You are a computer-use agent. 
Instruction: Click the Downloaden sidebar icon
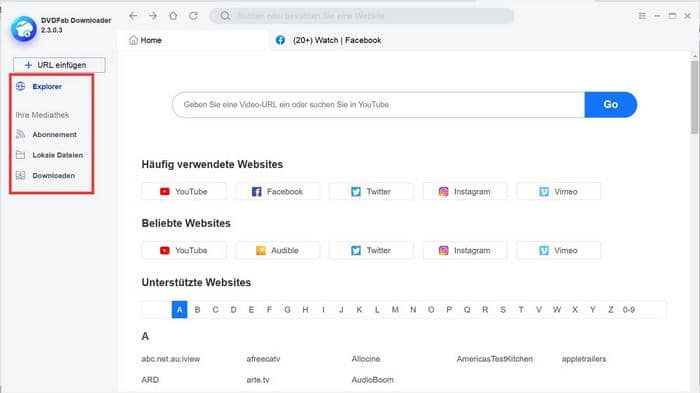(21, 175)
